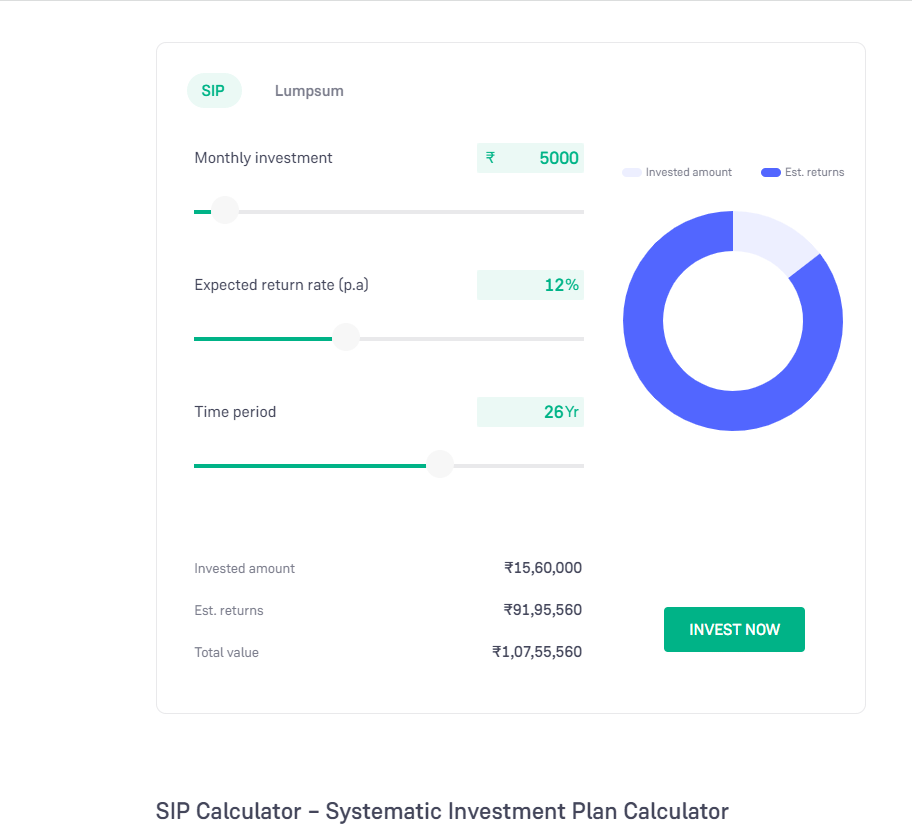Click the Time period slider handle

click(x=439, y=465)
